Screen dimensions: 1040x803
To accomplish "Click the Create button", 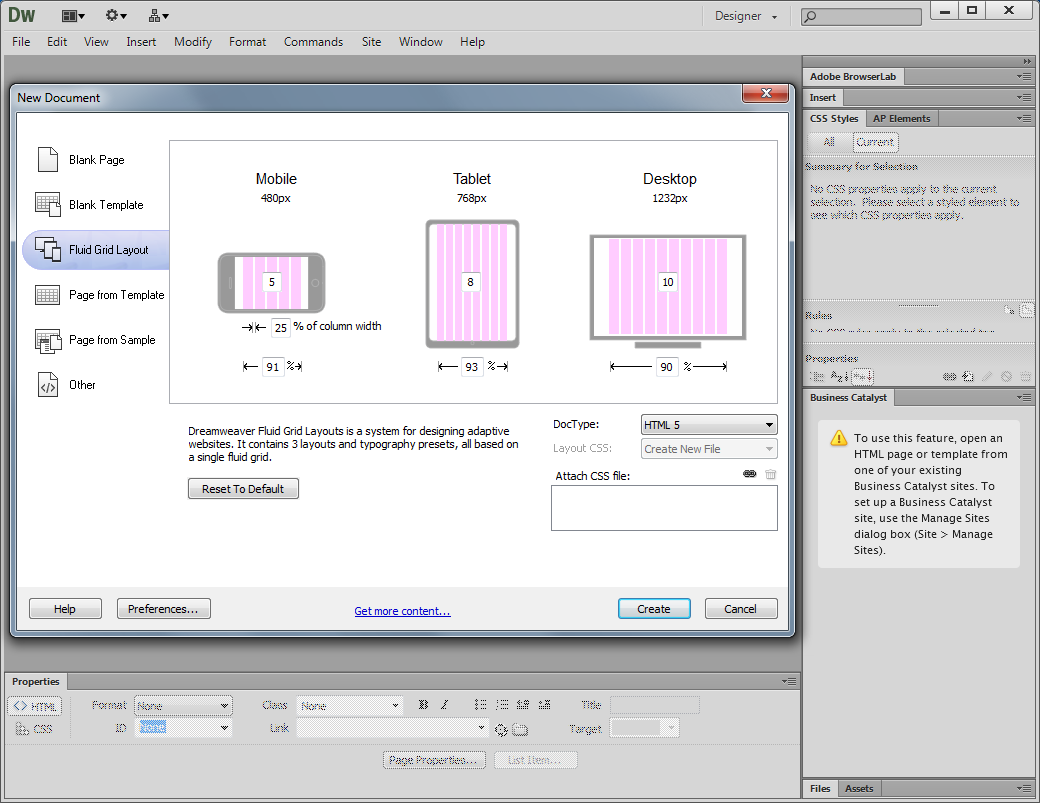I will coord(654,609).
